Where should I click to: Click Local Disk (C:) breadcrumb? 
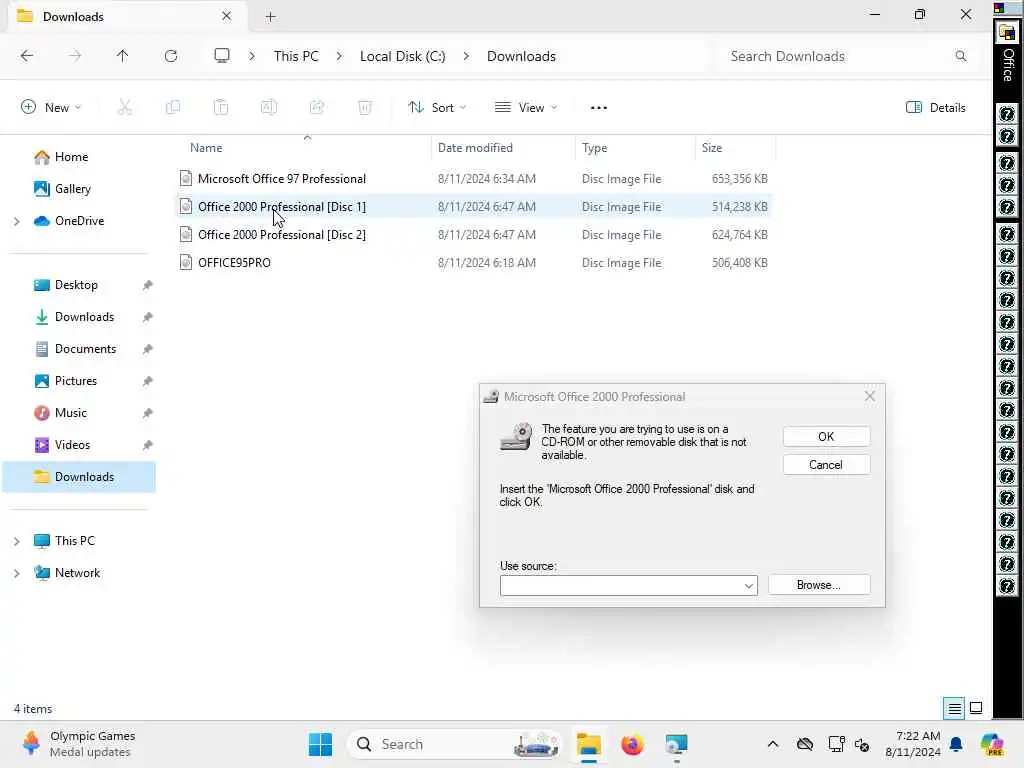pyautogui.click(x=402, y=56)
